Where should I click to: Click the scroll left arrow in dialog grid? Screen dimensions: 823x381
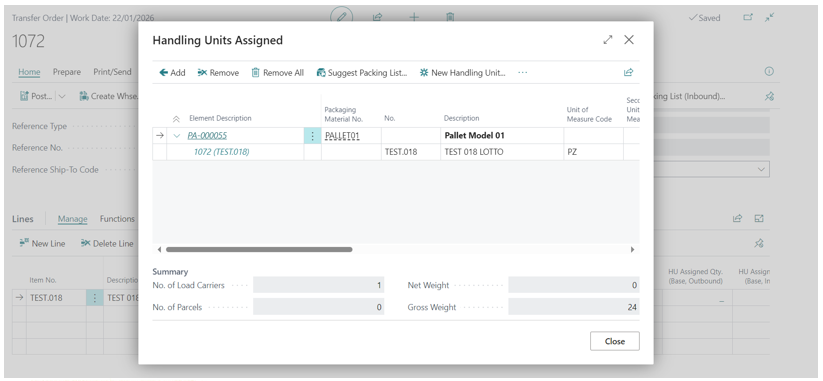[160, 250]
